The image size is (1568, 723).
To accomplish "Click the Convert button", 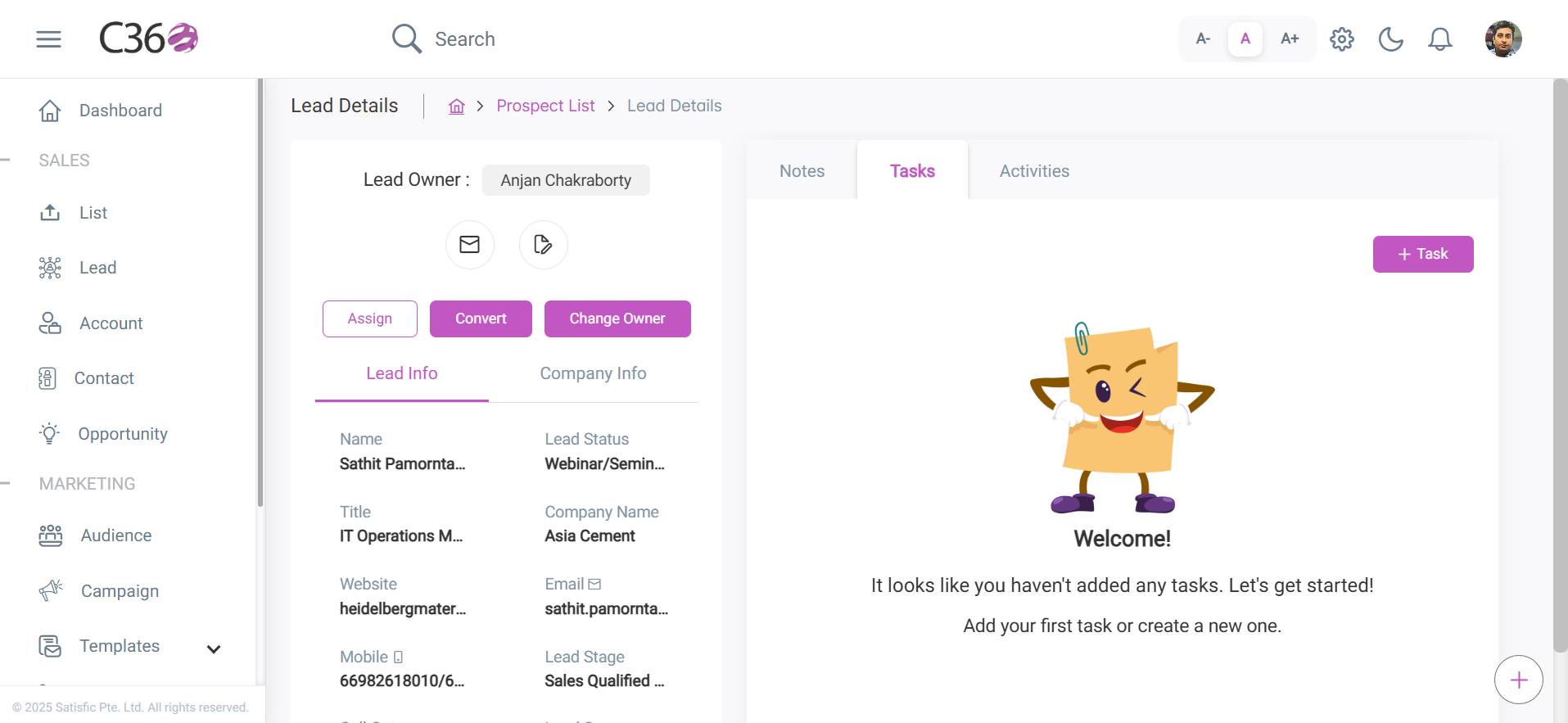I will 481,319.
